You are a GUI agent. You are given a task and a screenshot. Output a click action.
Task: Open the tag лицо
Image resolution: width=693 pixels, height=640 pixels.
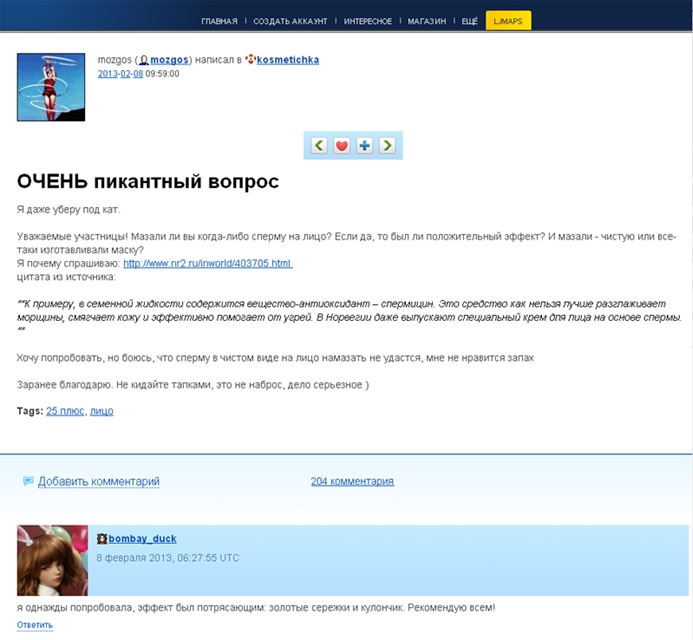click(102, 411)
